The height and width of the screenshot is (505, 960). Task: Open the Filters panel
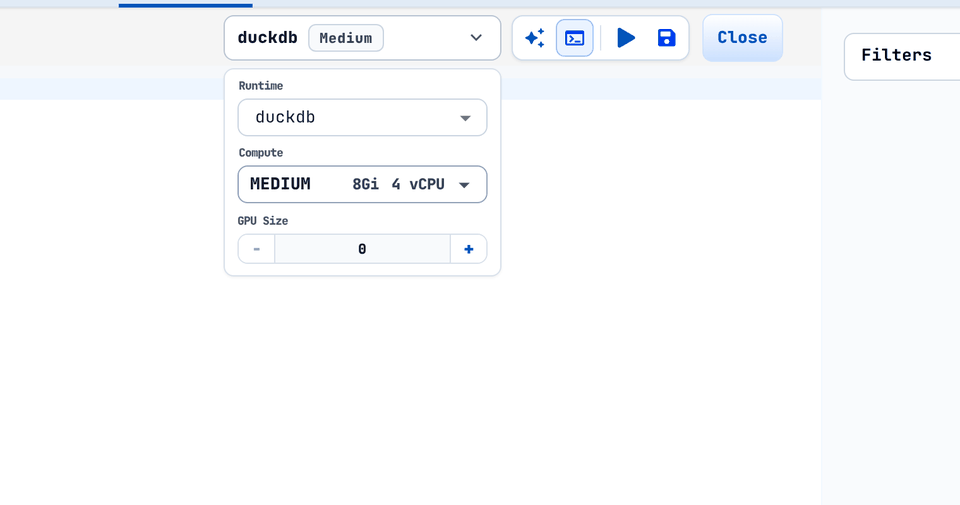click(x=901, y=56)
